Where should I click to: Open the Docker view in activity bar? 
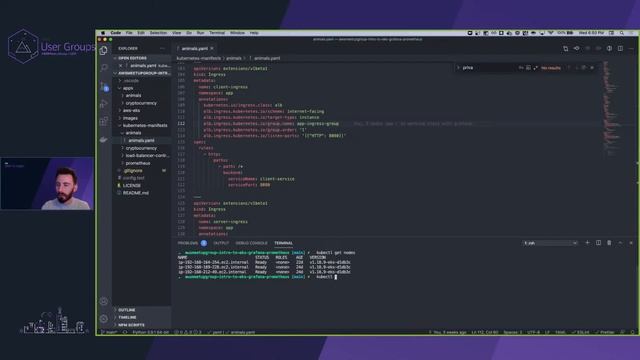(x=104, y=140)
